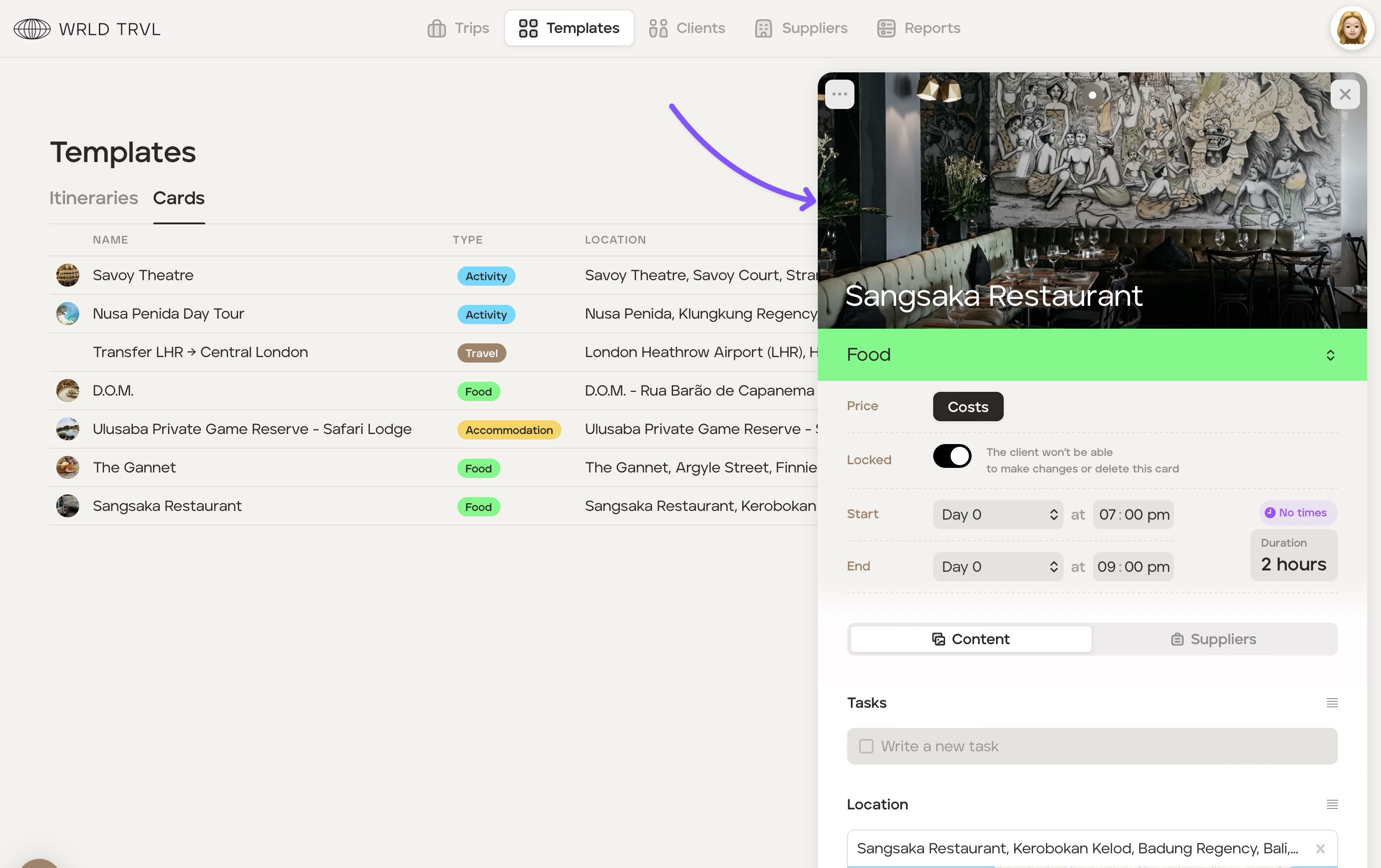Click the Tasks section reorder handle icon
The height and width of the screenshot is (868, 1381).
[x=1332, y=703]
